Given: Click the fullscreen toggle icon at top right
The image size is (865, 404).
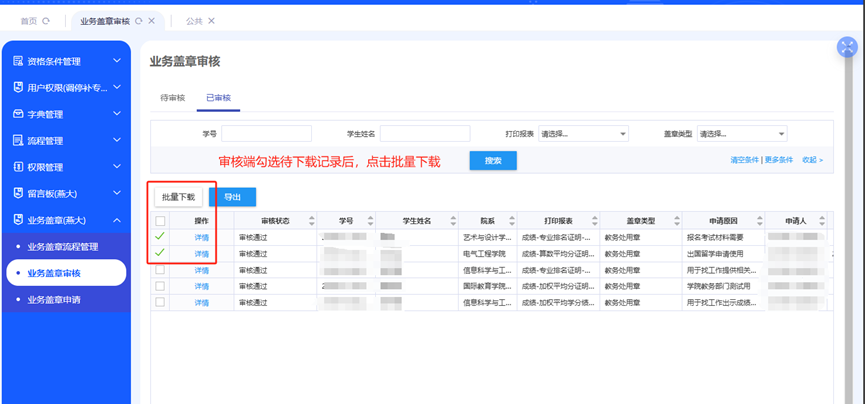Looking at the screenshot, I should [847, 48].
